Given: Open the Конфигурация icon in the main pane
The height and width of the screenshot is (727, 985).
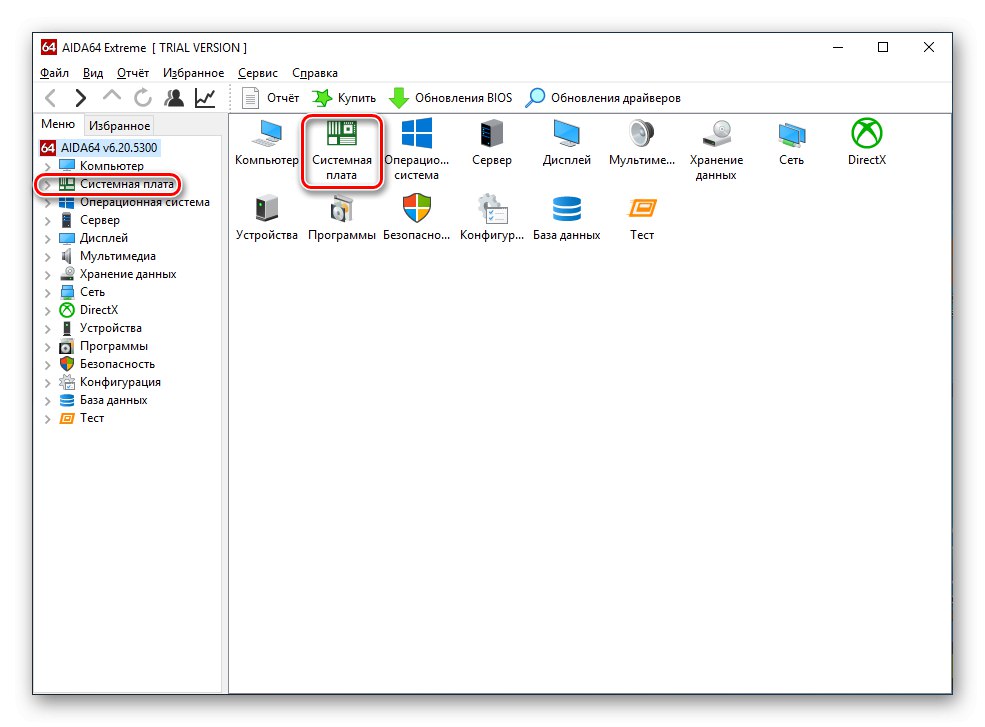Looking at the screenshot, I should [492, 209].
